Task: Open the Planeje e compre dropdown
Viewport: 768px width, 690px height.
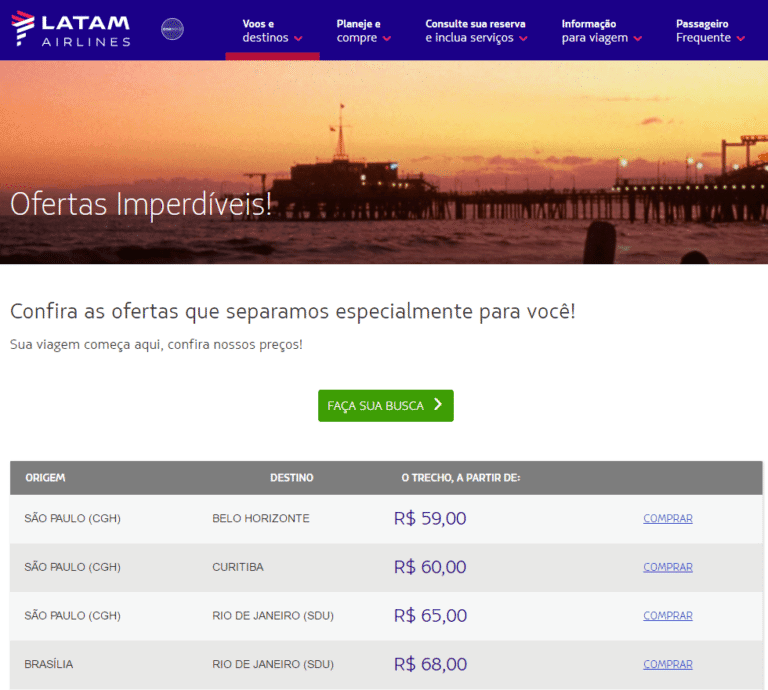Action: pyautogui.click(x=364, y=31)
